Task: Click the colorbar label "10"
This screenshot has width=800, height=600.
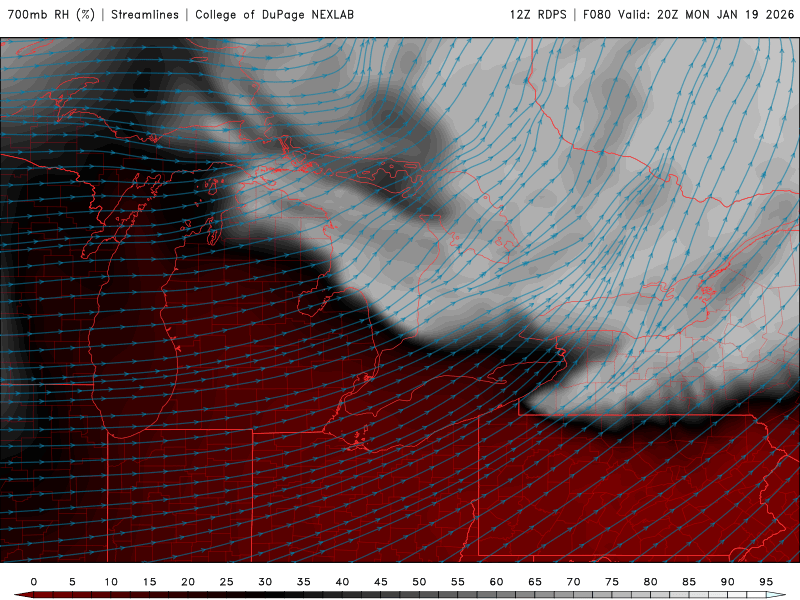Action: point(111,582)
